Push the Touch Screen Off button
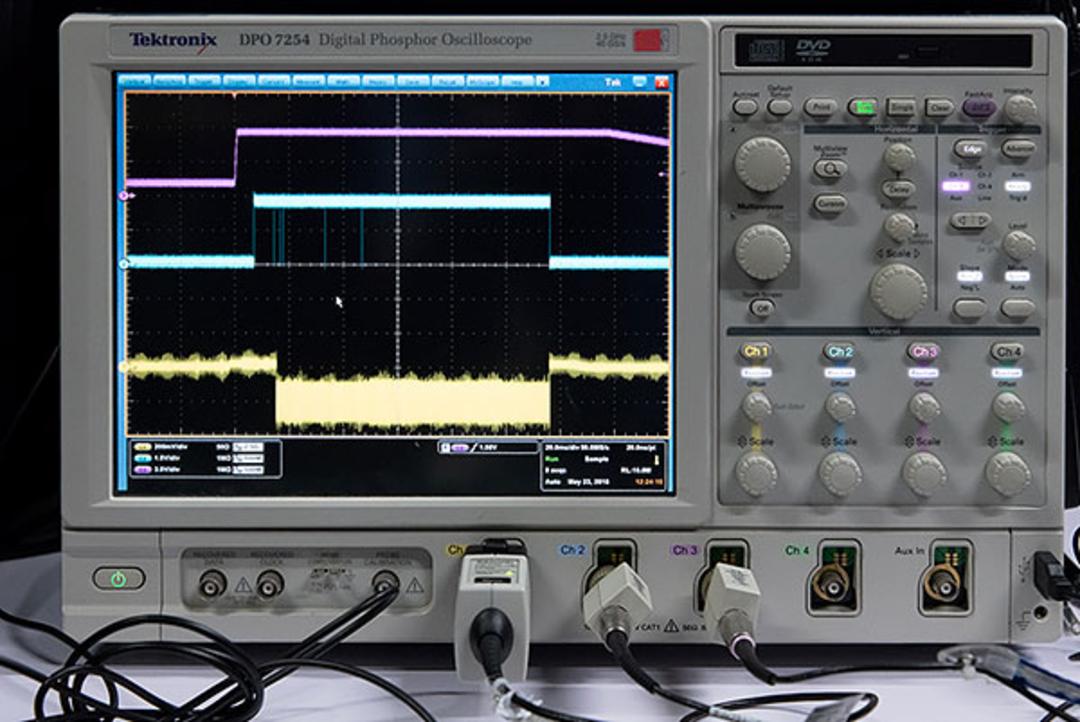Screen dimensions: 1080x722 pyautogui.click(x=762, y=308)
